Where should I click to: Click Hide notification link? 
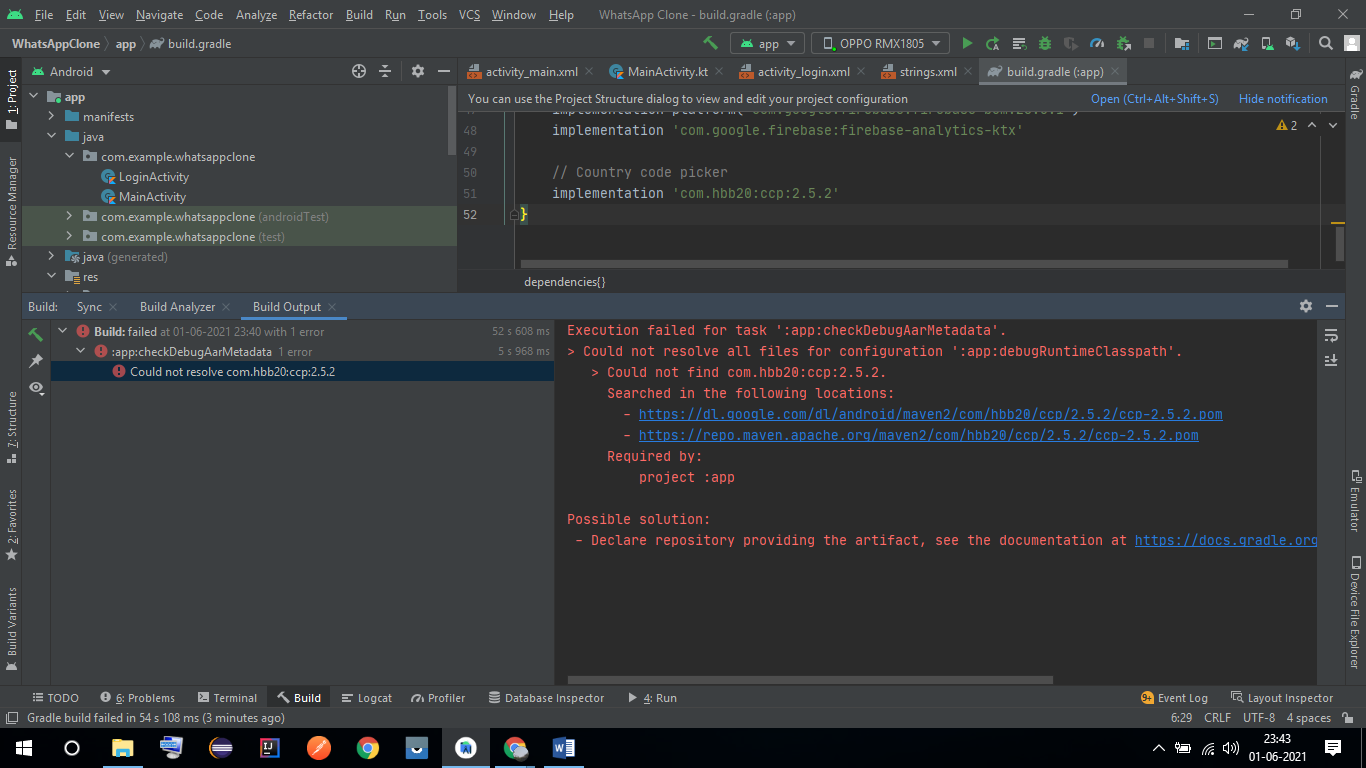click(x=1283, y=99)
